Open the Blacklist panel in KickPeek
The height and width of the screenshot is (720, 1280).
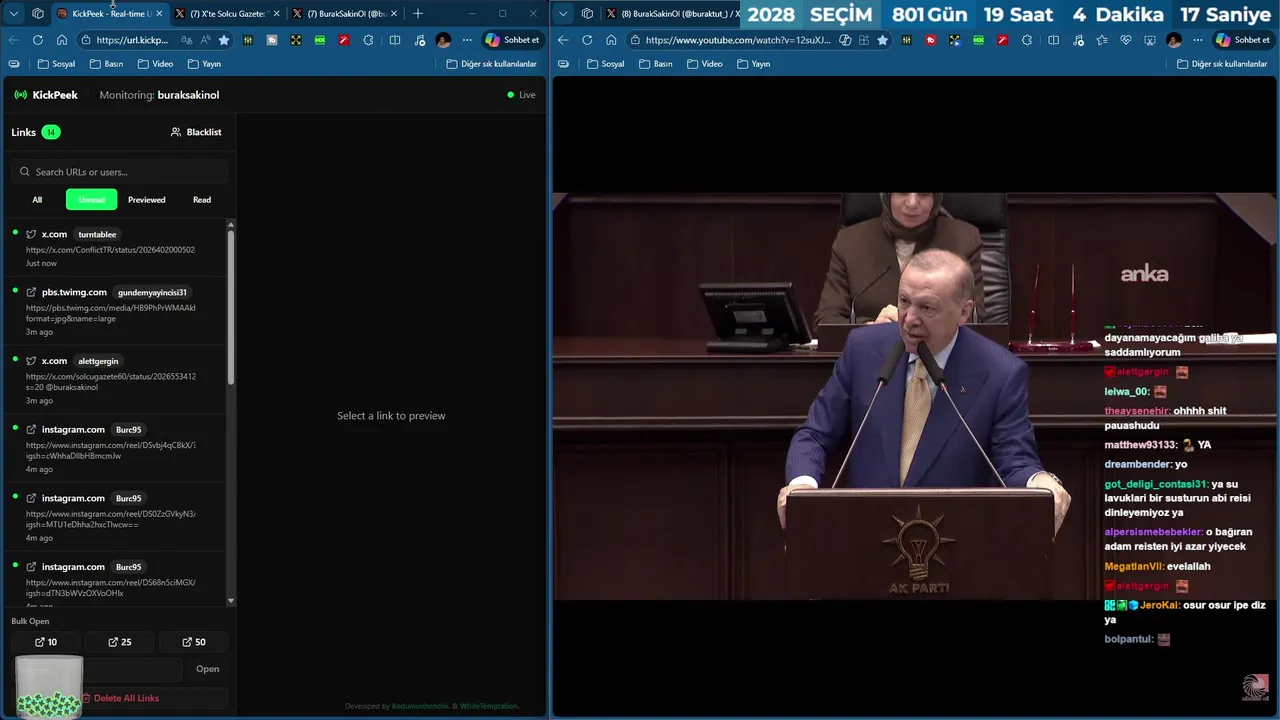(196, 132)
